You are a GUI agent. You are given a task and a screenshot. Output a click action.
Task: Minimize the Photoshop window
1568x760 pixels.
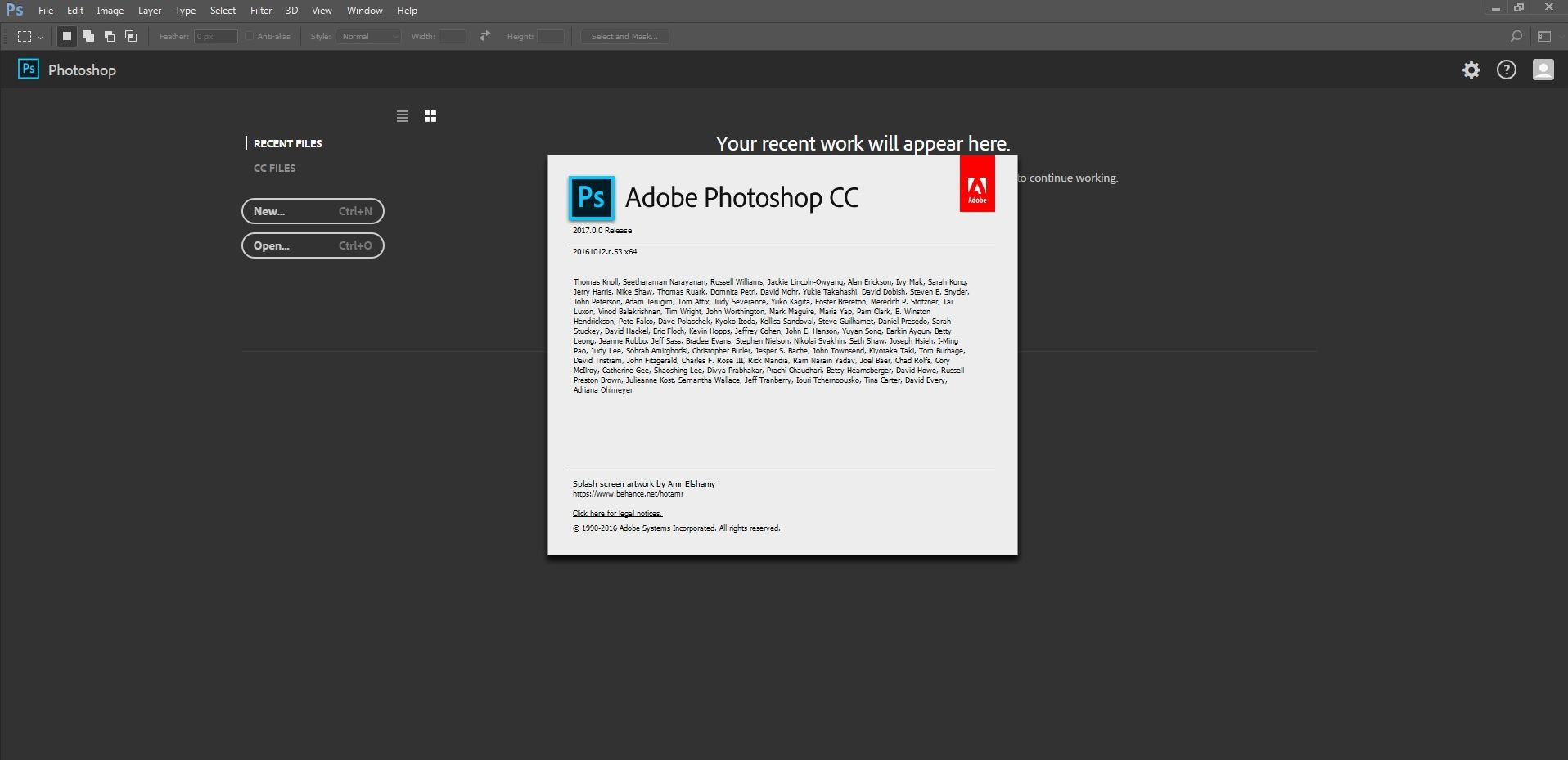1495,8
